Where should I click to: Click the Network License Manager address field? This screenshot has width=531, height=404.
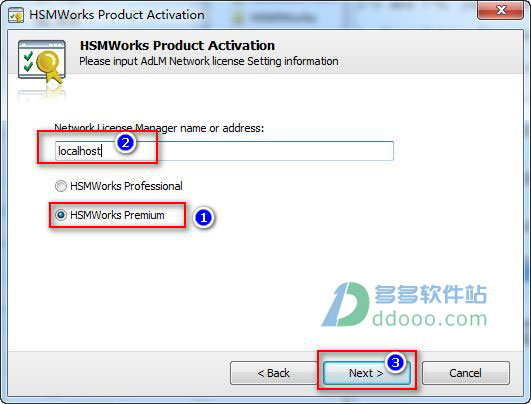[224, 151]
